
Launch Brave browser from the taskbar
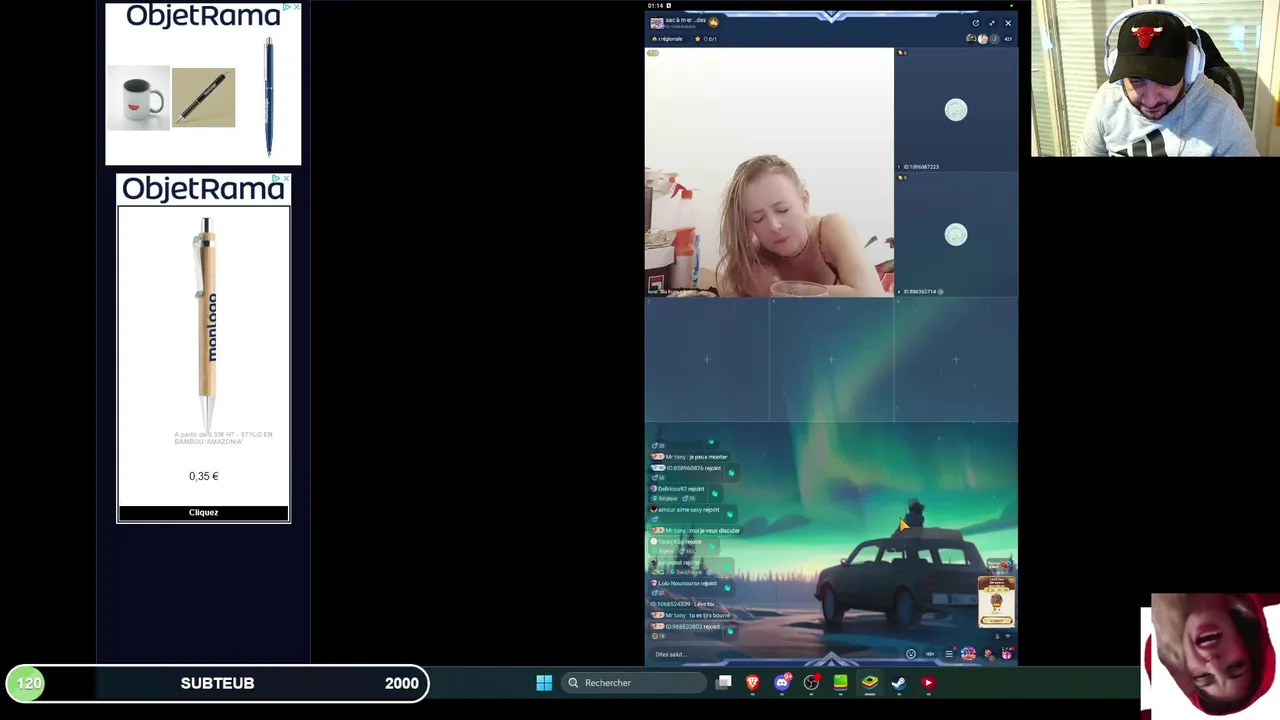coord(753,683)
